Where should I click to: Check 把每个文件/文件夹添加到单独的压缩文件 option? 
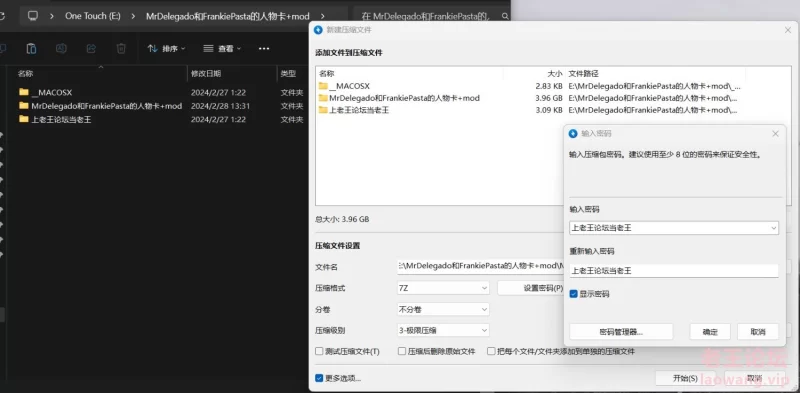tap(491, 351)
